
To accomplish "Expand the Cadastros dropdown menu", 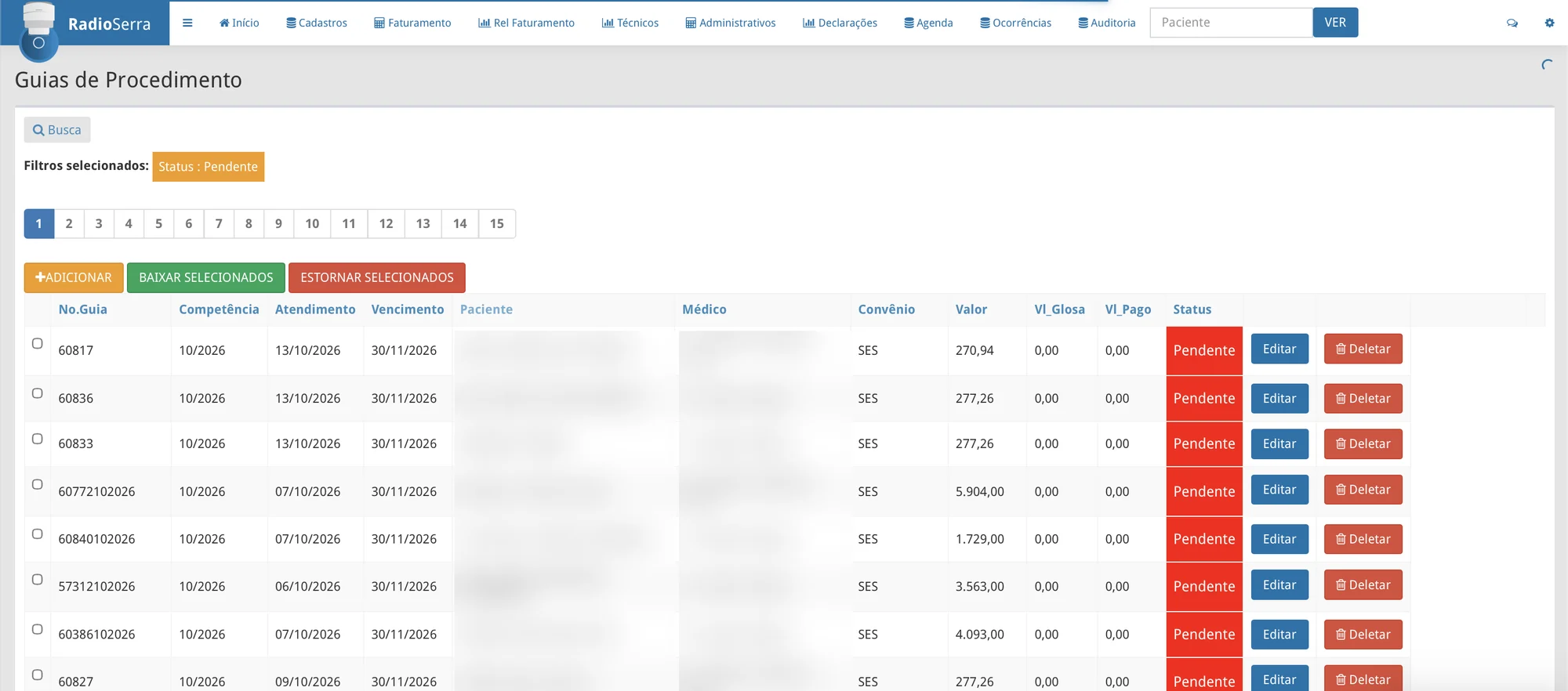I will point(317,23).
